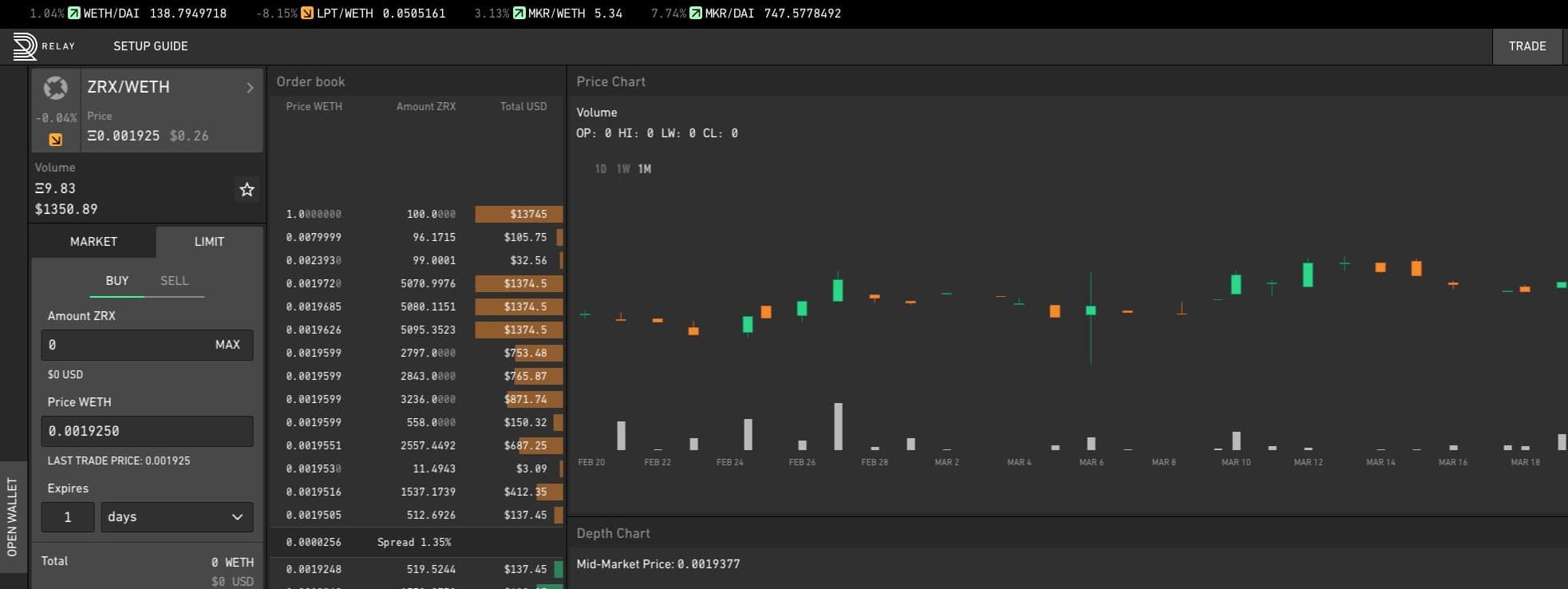Click the orange down-arrow price change icon
Viewport: 1568px width, 589px height.
(x=56, y=140)
